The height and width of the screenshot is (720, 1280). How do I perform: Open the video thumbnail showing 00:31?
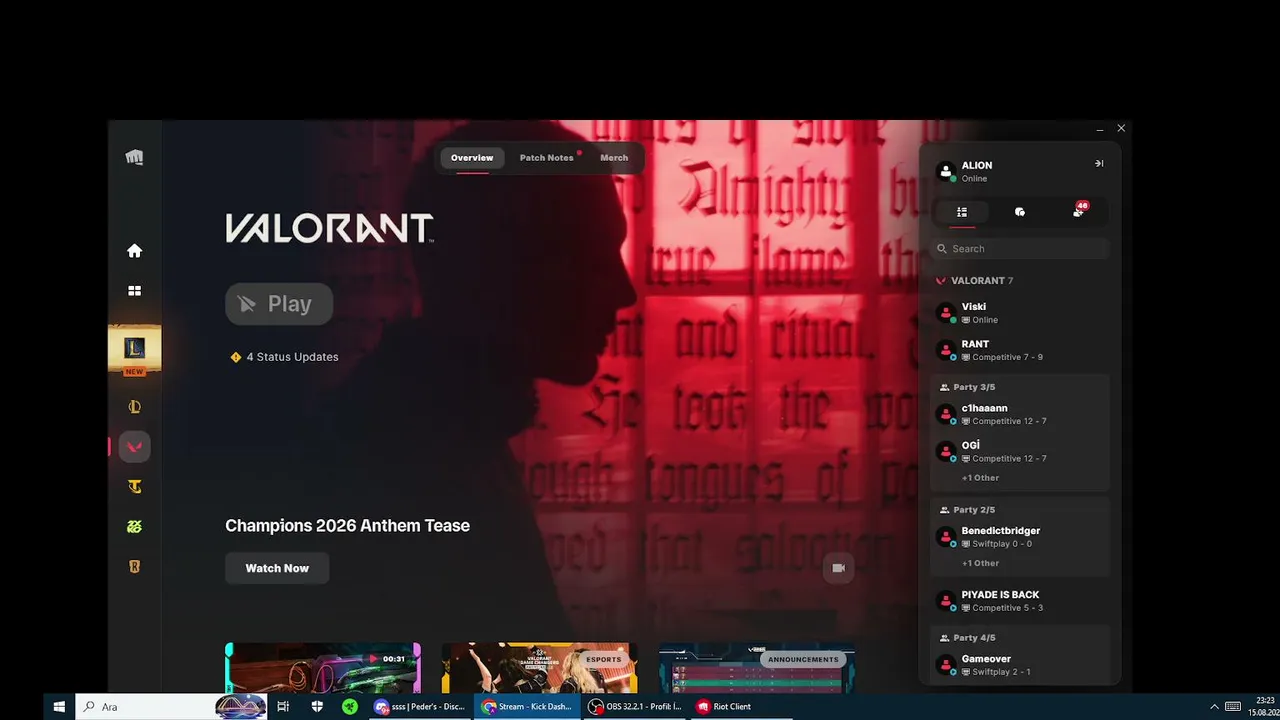tap(323, 668)
